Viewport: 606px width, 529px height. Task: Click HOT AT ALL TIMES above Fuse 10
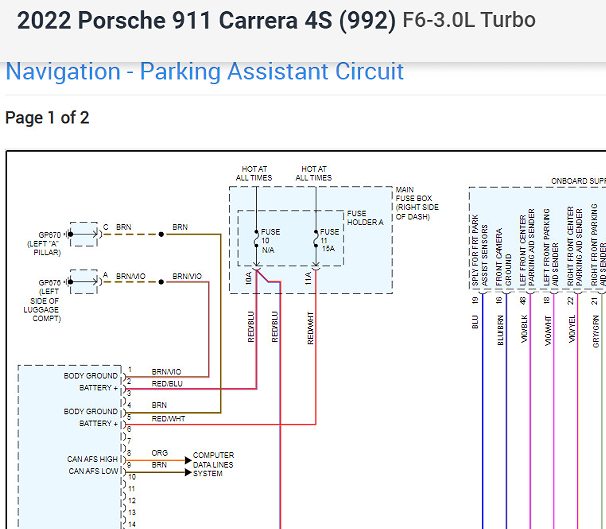(254, 173)
